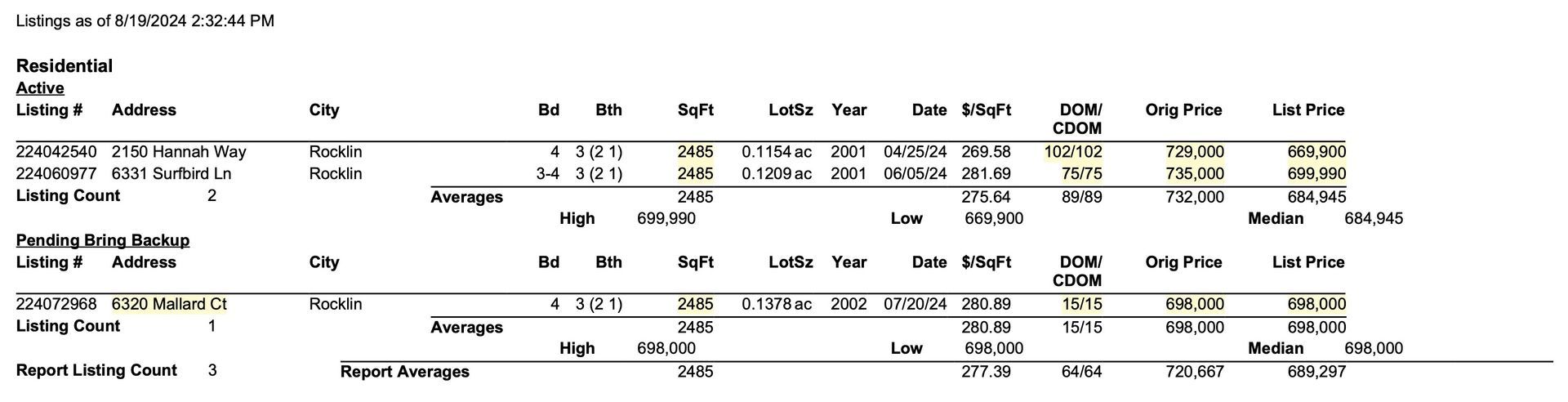
Task: Click the Active table's SqFt column header
Action: (x=695, y=110)
